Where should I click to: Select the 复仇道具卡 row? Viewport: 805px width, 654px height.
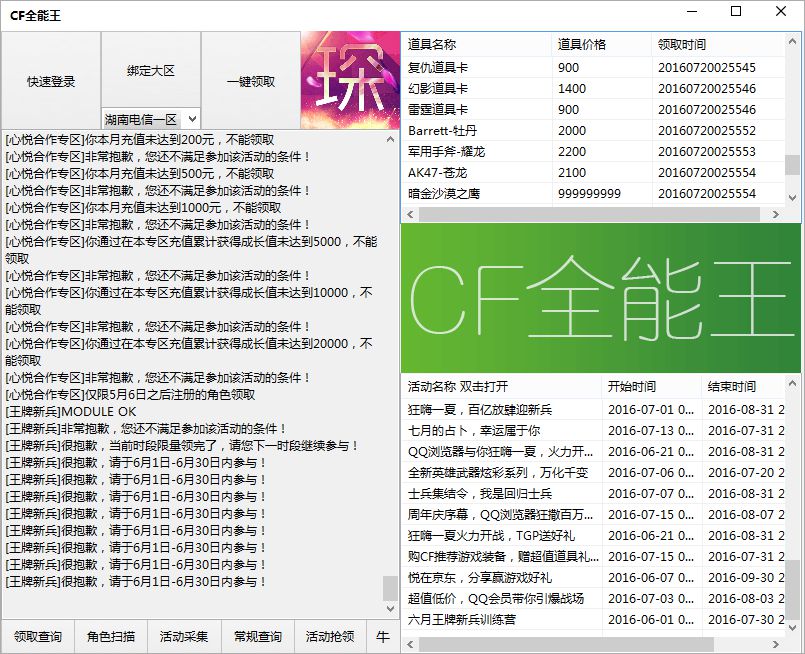click(x=593, y=67)
